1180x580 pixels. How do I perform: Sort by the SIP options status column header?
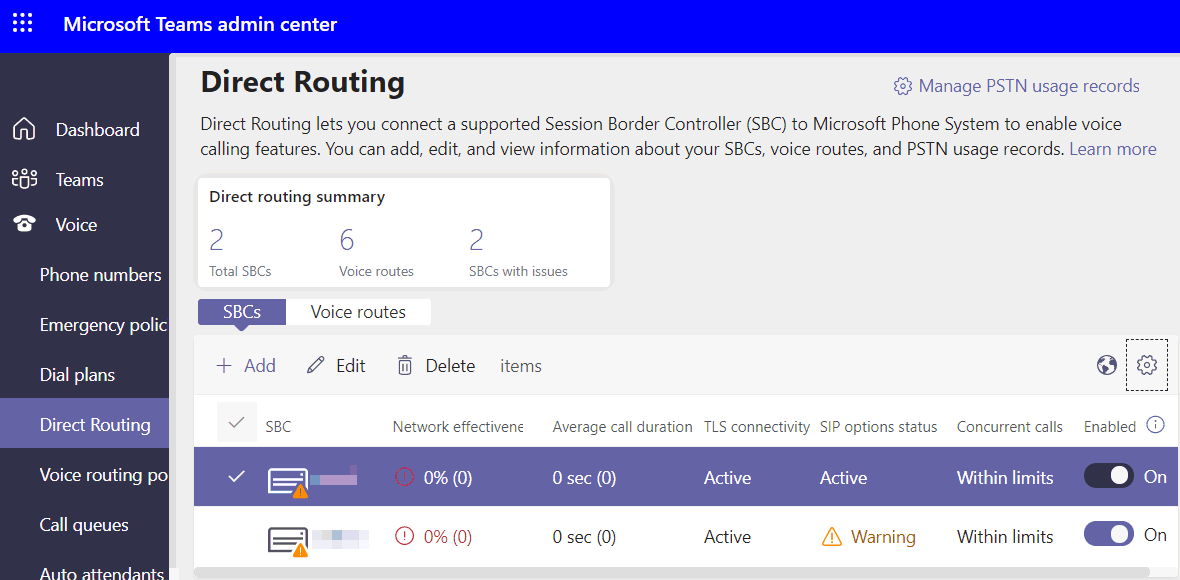tap(878, 427)
